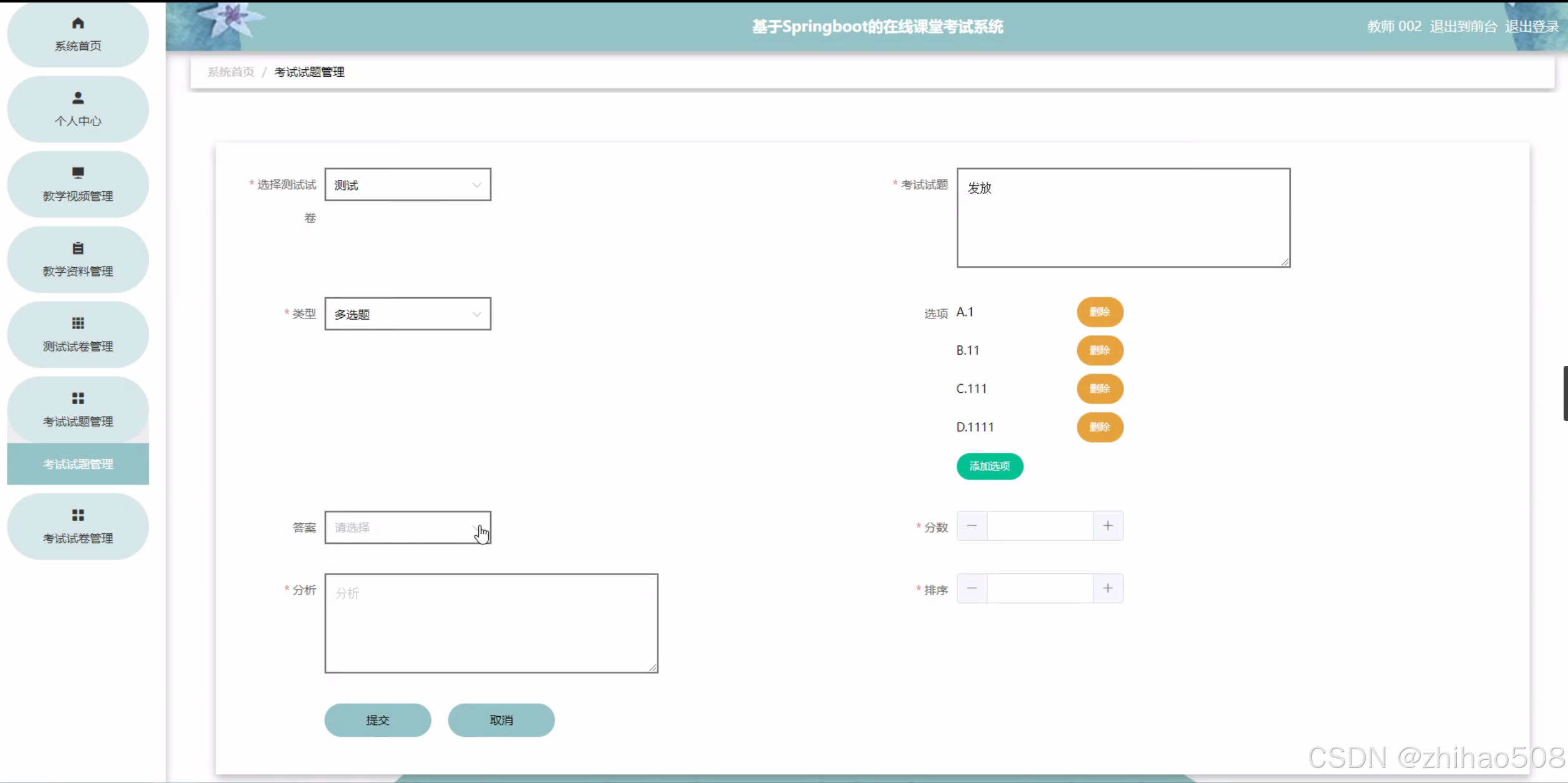1568x783 pixels.
Task: Click four-square icon for 考试试卷管理
Action: [x=77, y=515]
